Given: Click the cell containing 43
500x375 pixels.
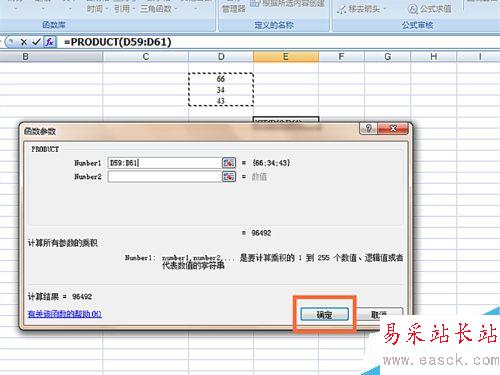Looking at the screenshot, I should point(221,101).
